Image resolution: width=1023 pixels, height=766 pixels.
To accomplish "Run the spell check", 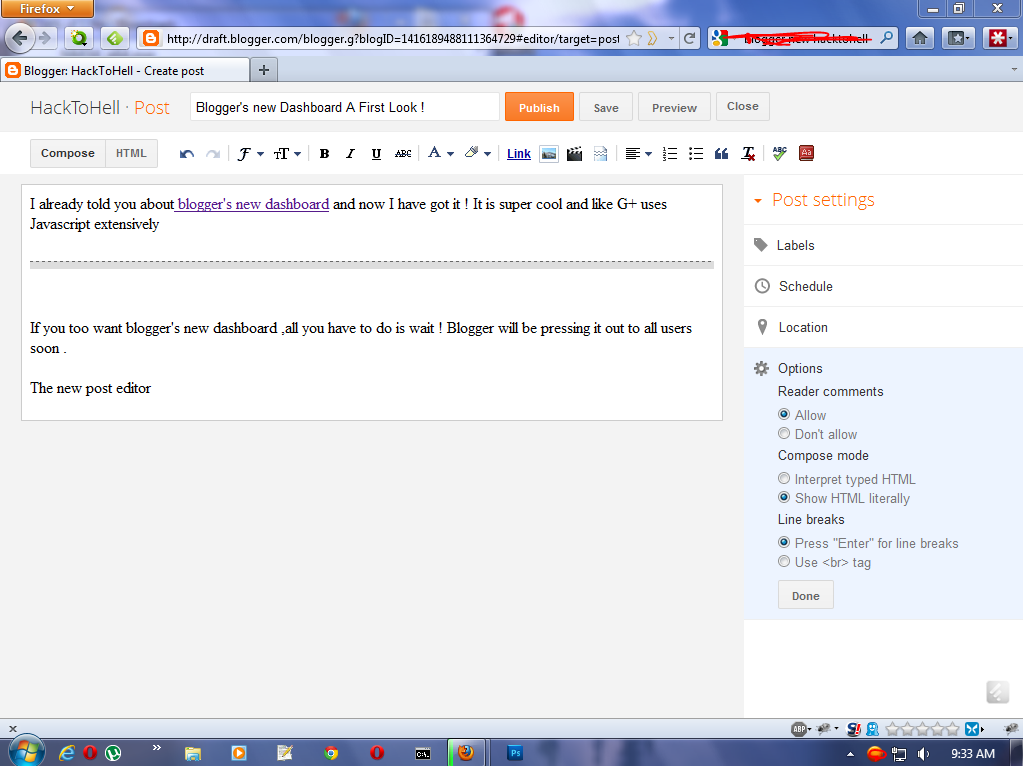I will (x=780, y=153).
